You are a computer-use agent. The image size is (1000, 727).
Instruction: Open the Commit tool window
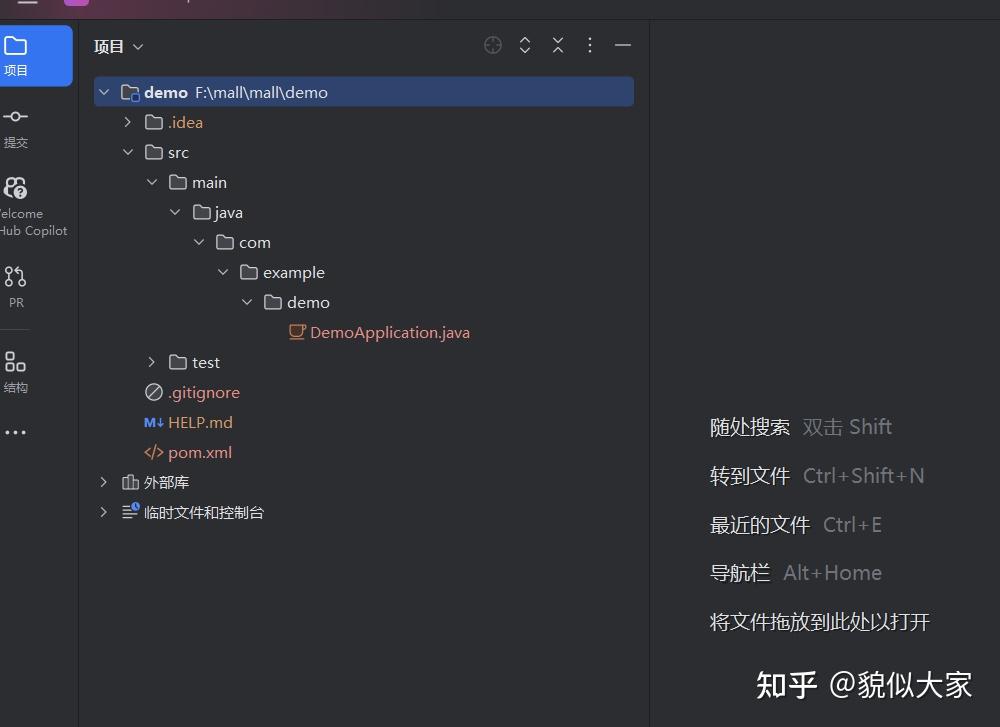(16, 128)
